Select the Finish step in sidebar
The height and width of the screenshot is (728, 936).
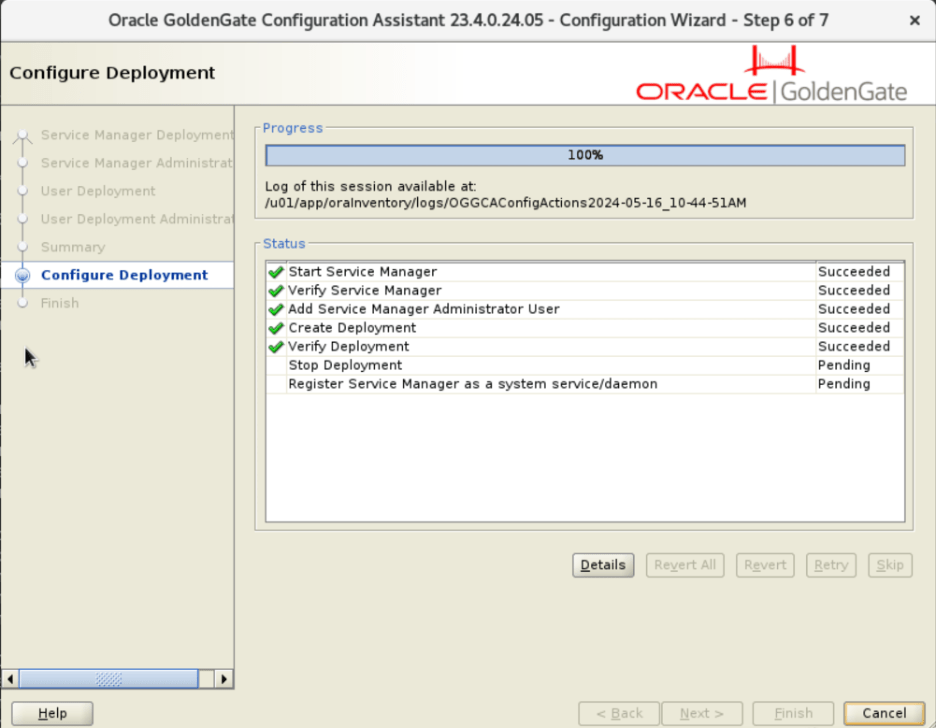point(60,303)
